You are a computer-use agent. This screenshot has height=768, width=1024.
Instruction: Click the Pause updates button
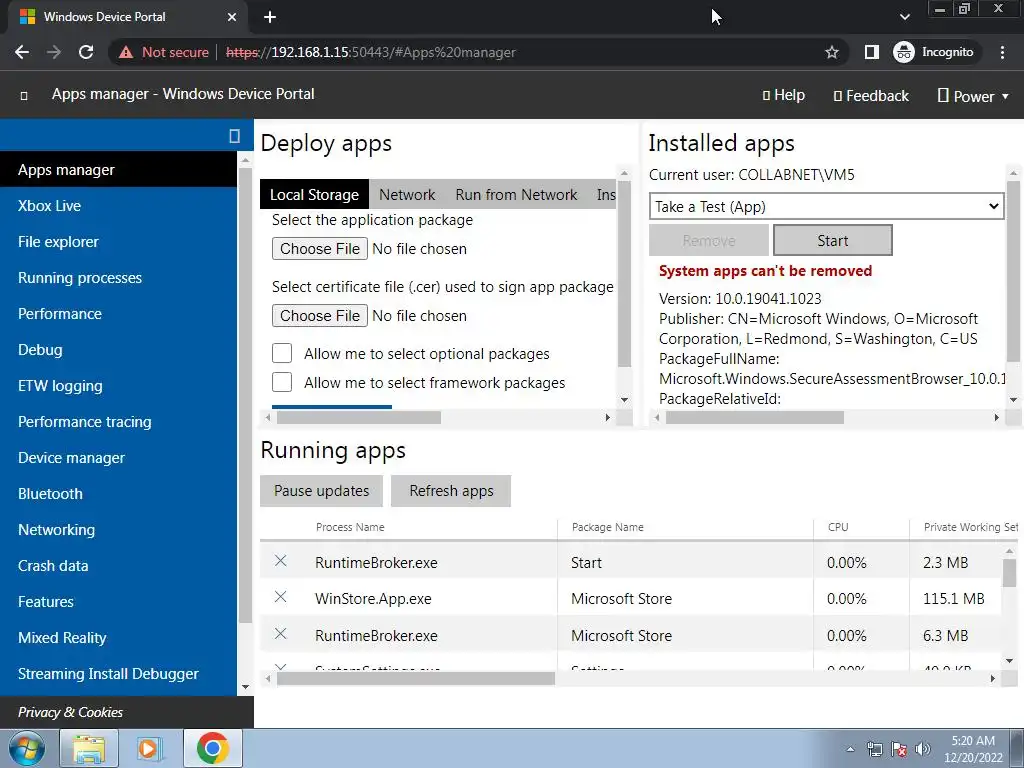pyautogui.click(x=321, y=490)
